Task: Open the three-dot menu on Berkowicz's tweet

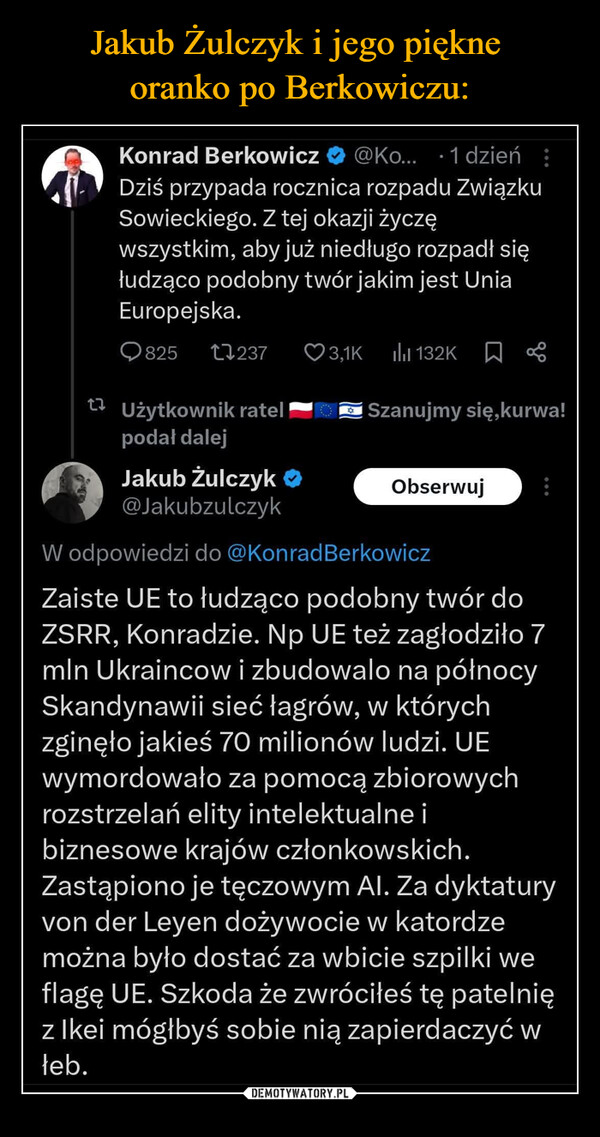Action: [546, 159]
